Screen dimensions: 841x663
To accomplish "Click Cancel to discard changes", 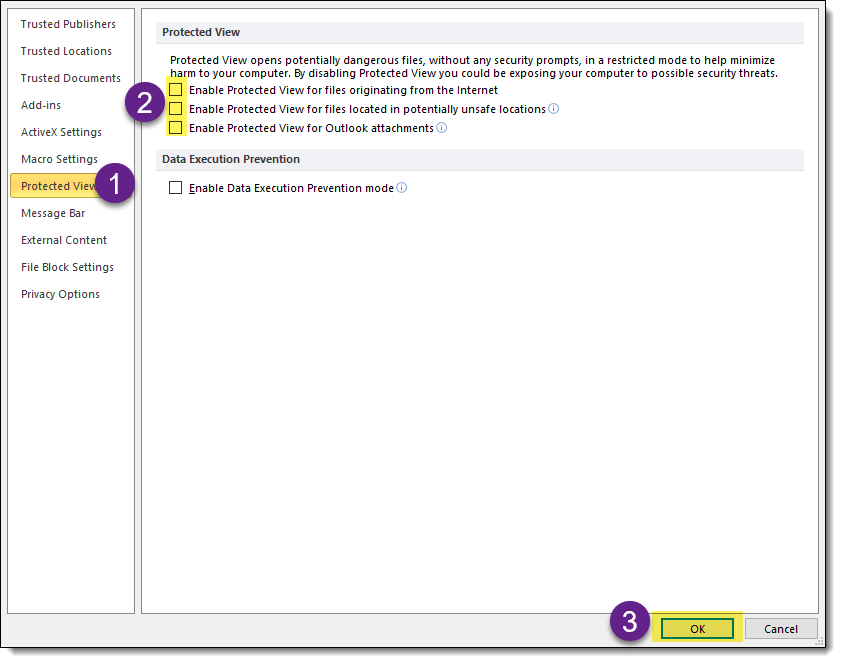I will click(x=780, y=629).
